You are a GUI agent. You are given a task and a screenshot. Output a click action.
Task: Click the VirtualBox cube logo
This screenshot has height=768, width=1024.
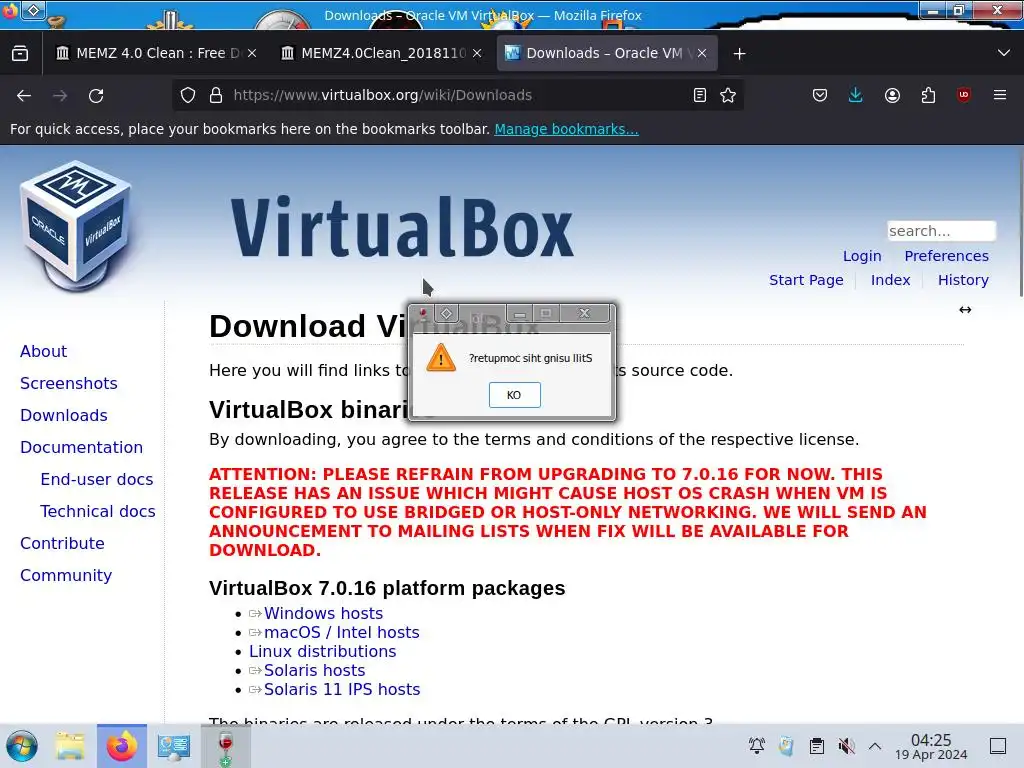coord(76,226)
